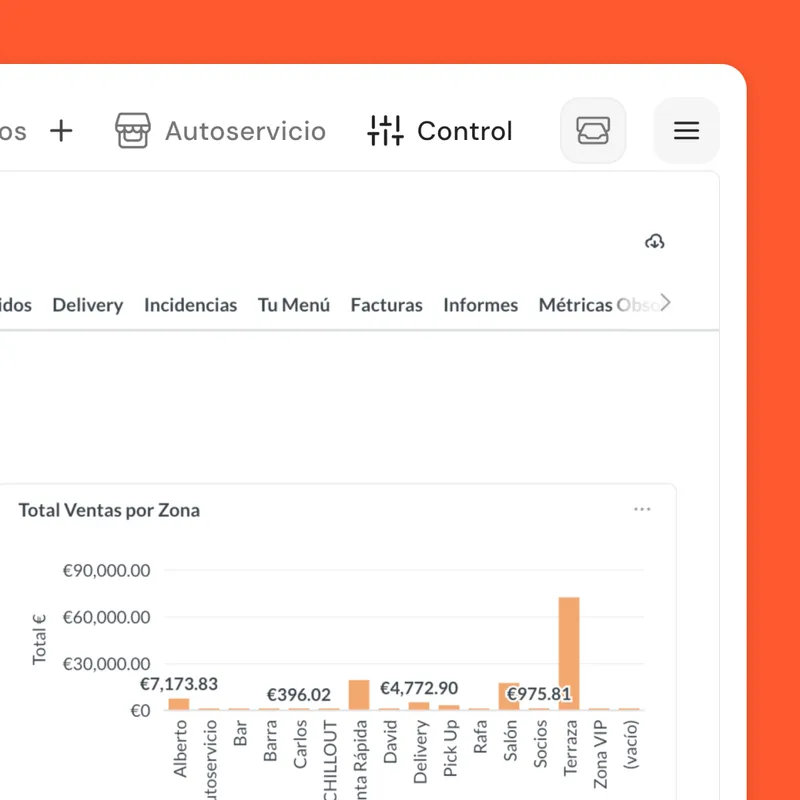The image size is (800, 800).
Task: Go to the Informes tab
Action: (480, 305)
